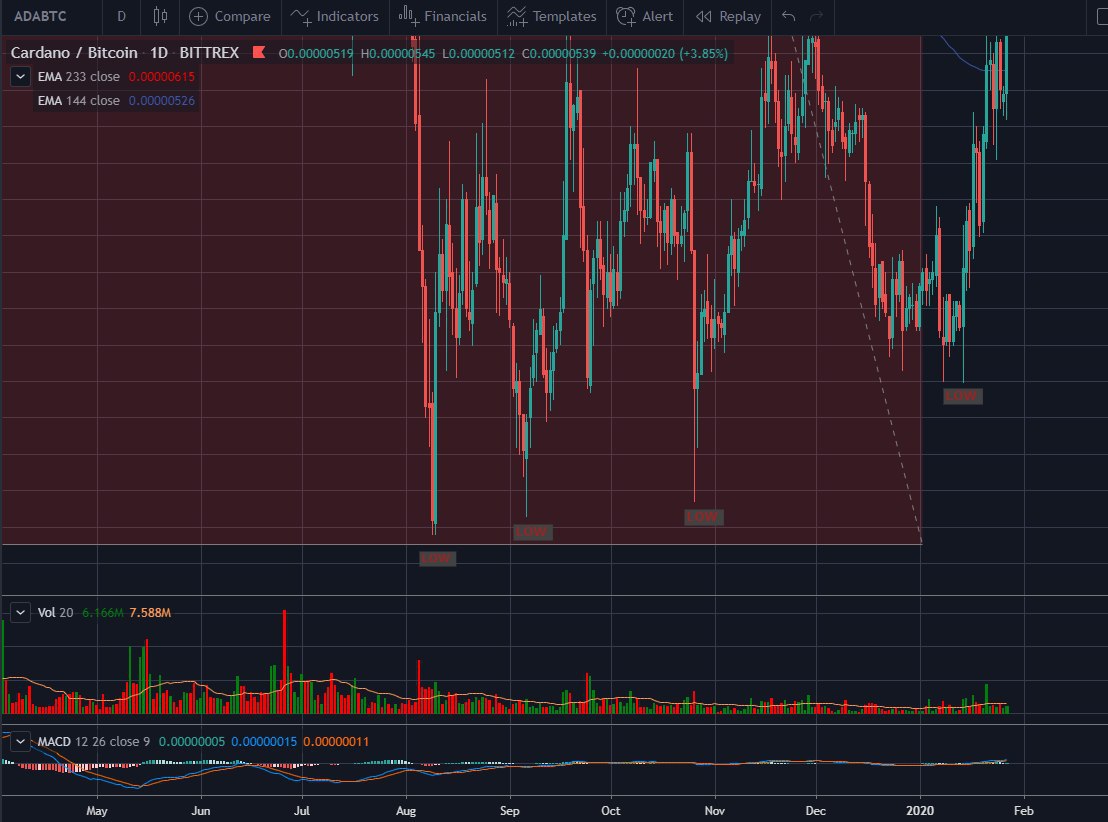Open the ADABTC symbol search field
This screenshot has width=1108, height=822.
click(x=40, y=16)
